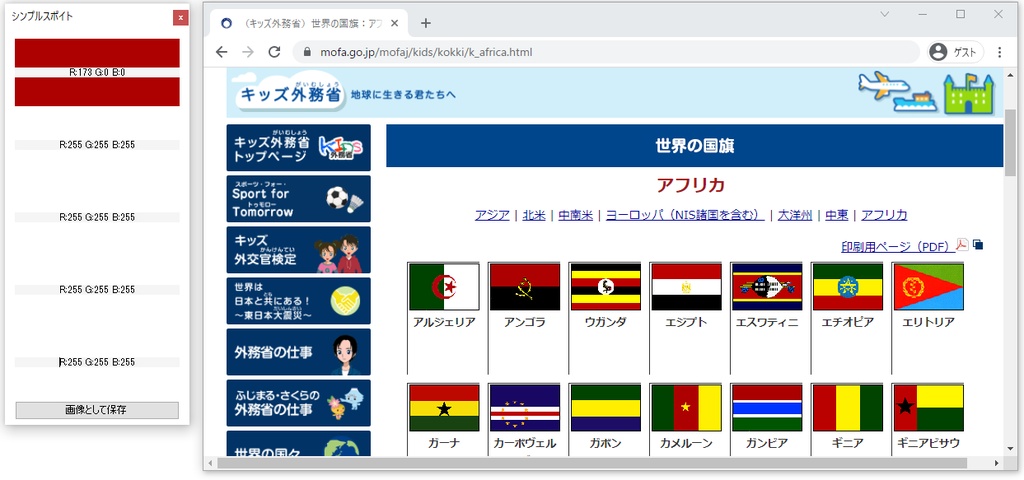Reload the page with refresh icon
This screenshot has width=1024, height=480.
(274, 52)
